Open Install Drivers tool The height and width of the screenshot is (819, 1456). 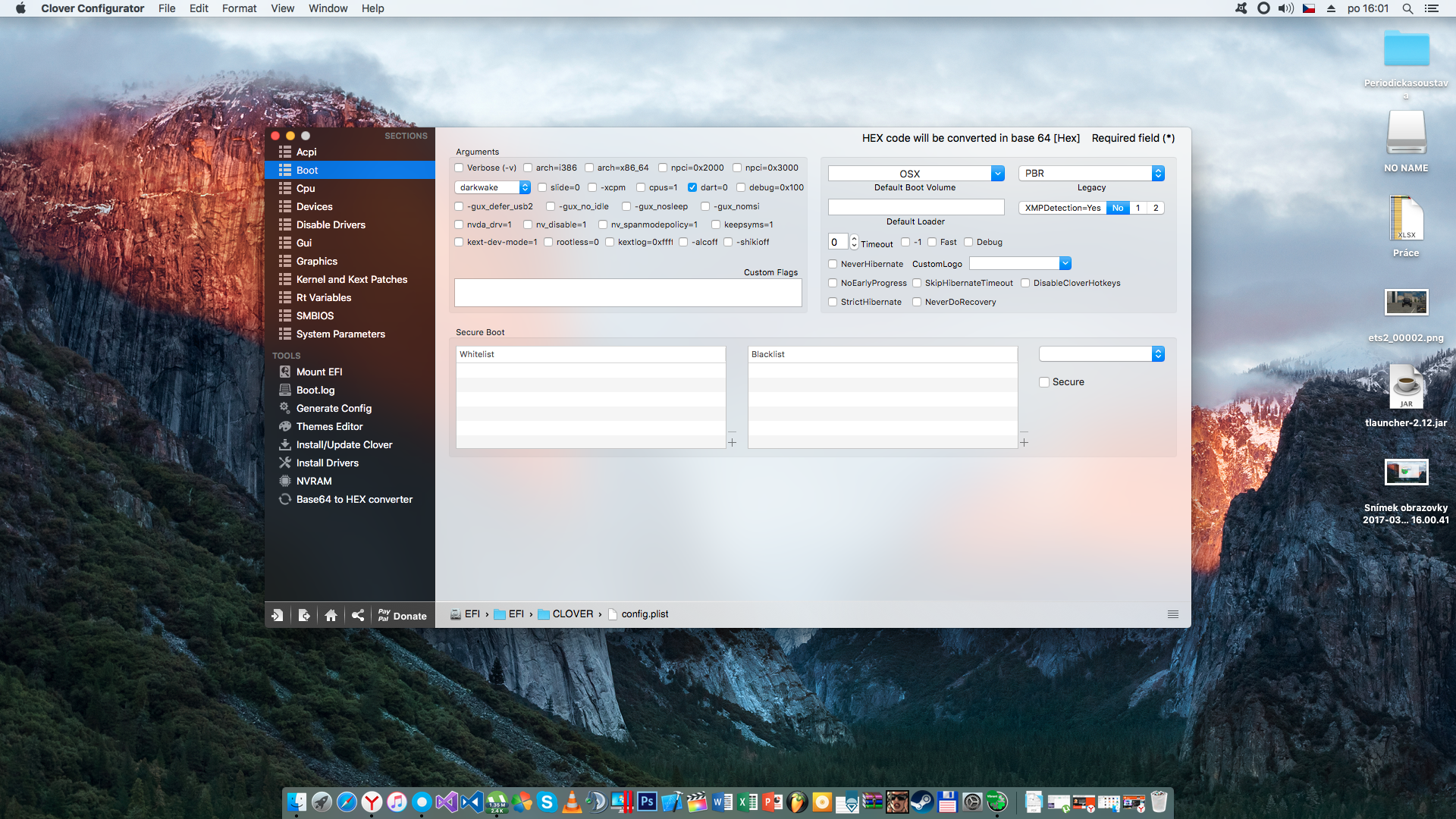click(x=327, y=463)
